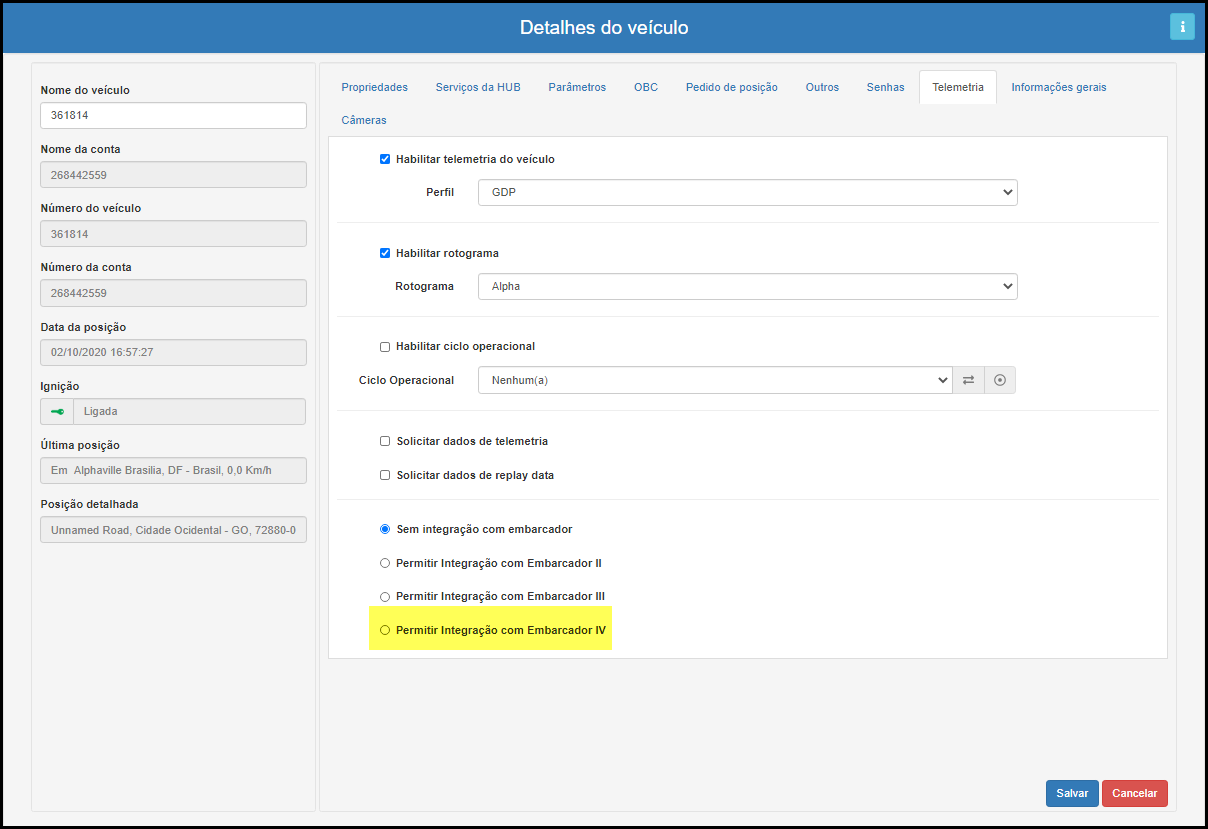Click the Cancelar button

point(1134,793)
